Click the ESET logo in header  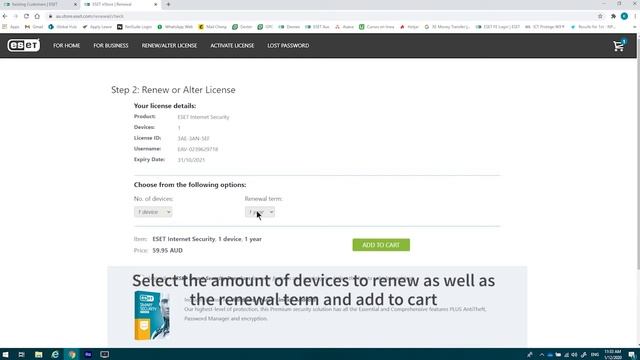[24, 45]
